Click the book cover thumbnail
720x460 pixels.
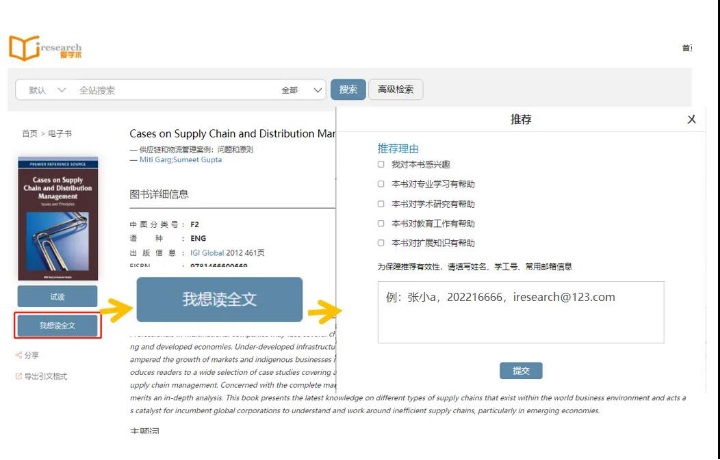point(57,218)
